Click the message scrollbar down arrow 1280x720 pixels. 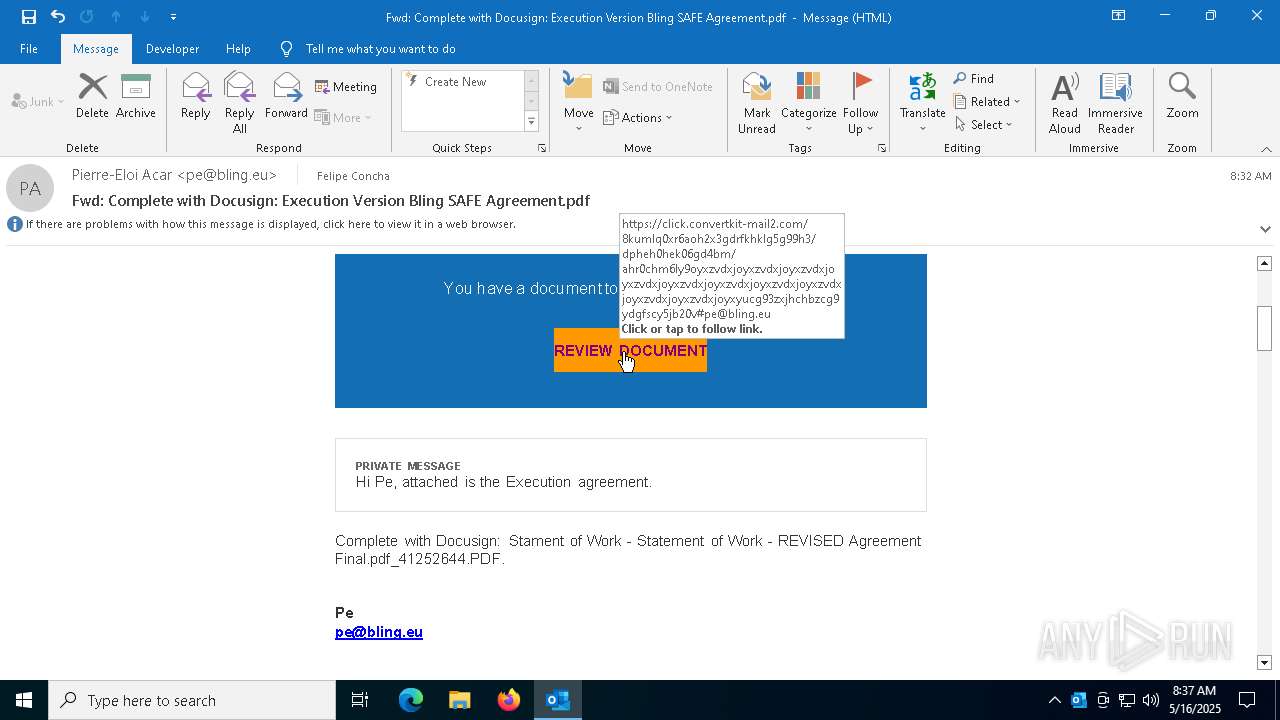pyautogui.click(x=1264, y=662)
